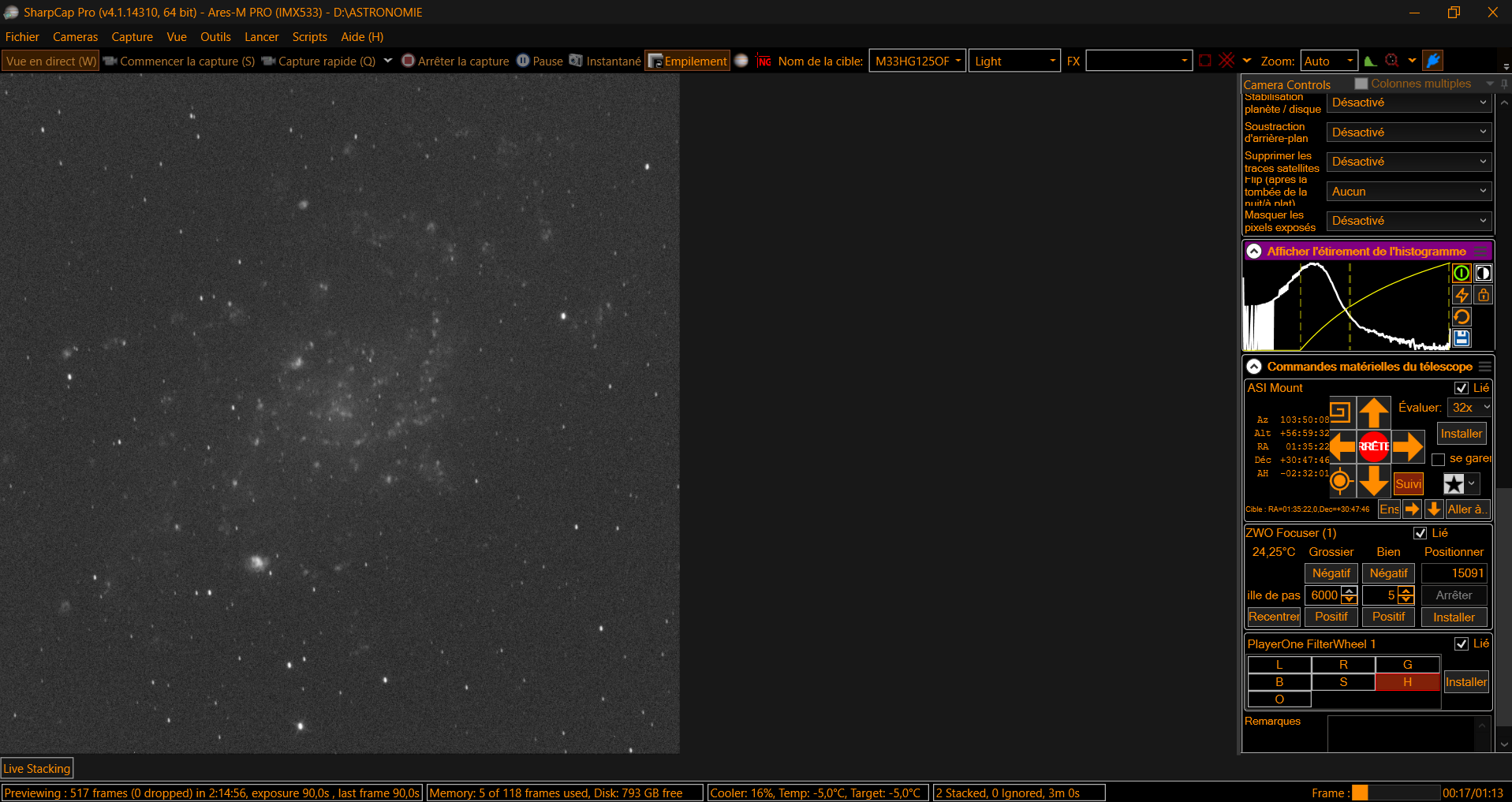The width and height of the screenshot is (1512, 802).
Task: Click the auto-stretch lightning bolt icon
Action: [x=1462, y=295]
